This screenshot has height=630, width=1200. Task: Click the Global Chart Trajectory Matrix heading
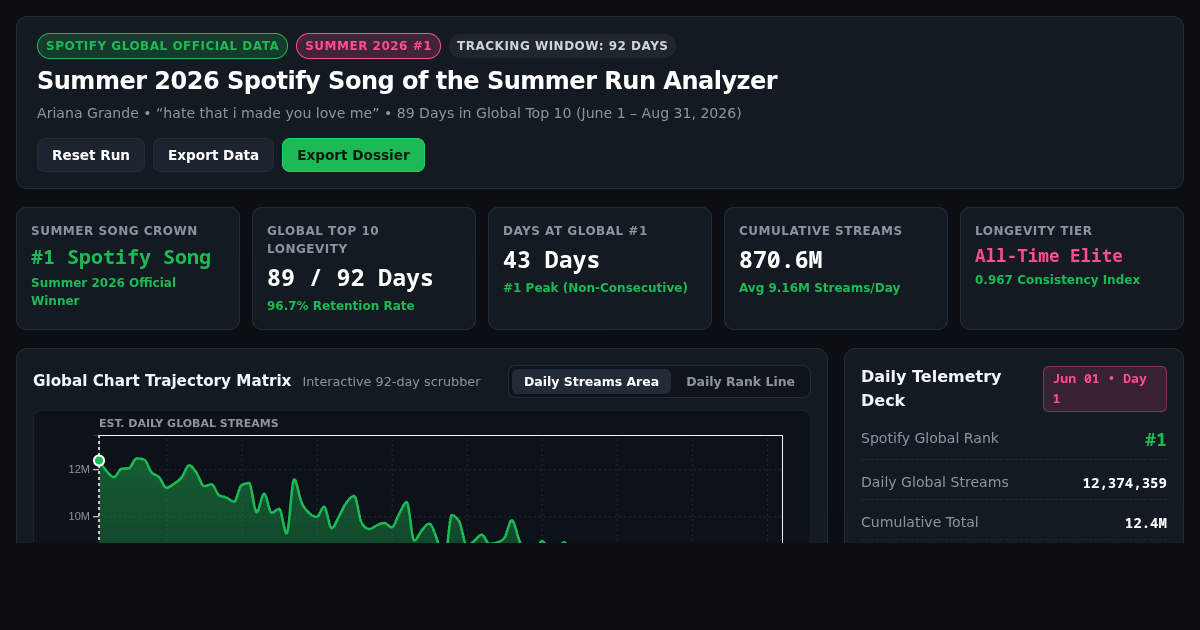[x=162, y=381]
